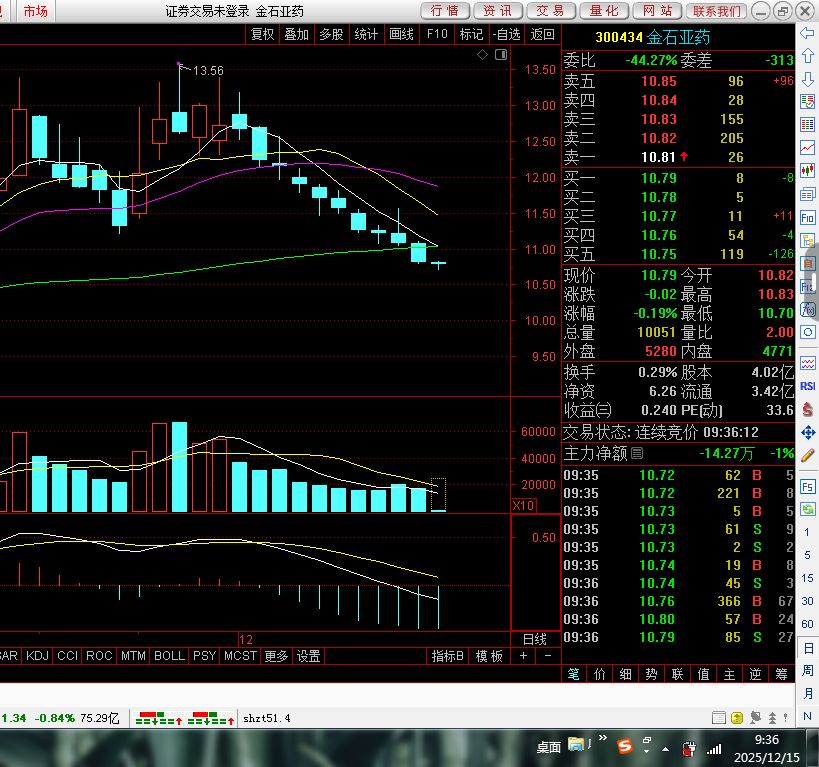Open the red intraday line chart icon
This screenshot has width=819, height=767.
coord(807,147)
